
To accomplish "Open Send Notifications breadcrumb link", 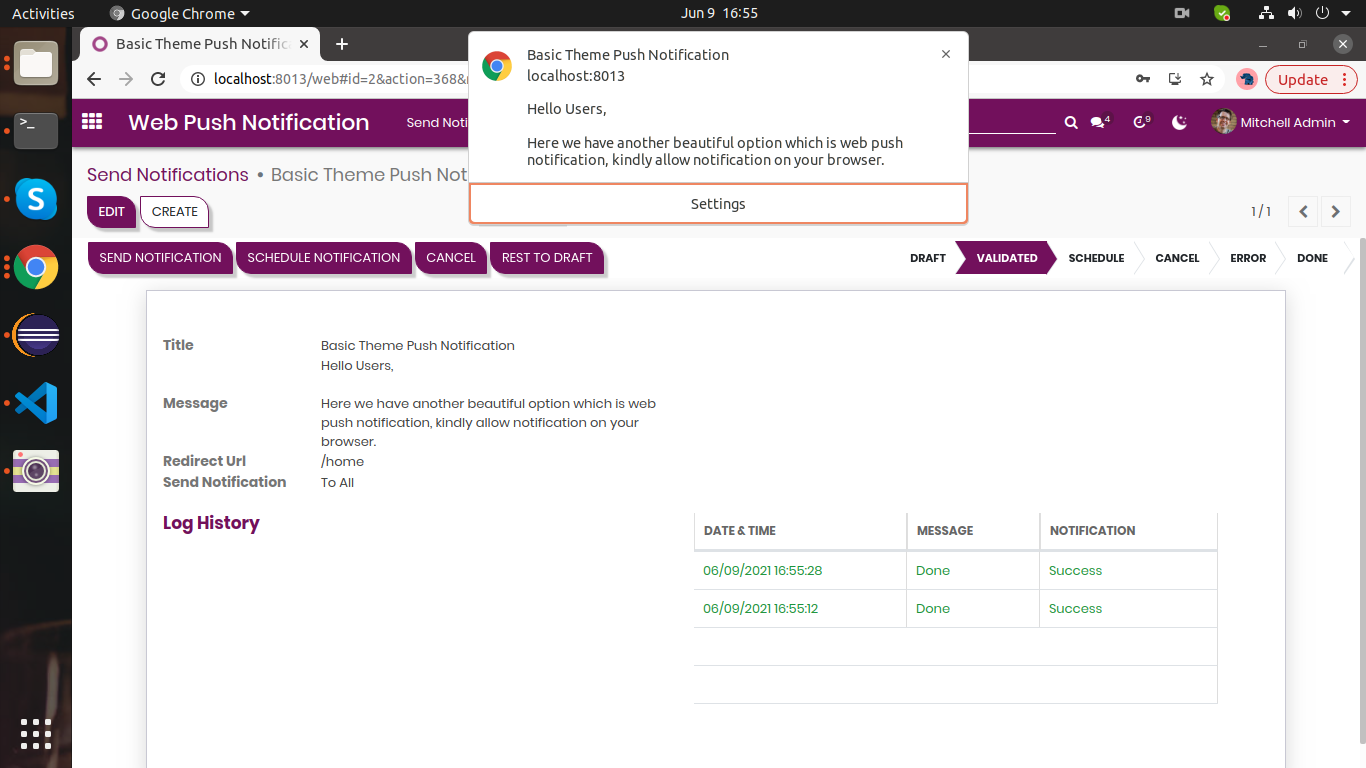I will [x=168, y=175].
